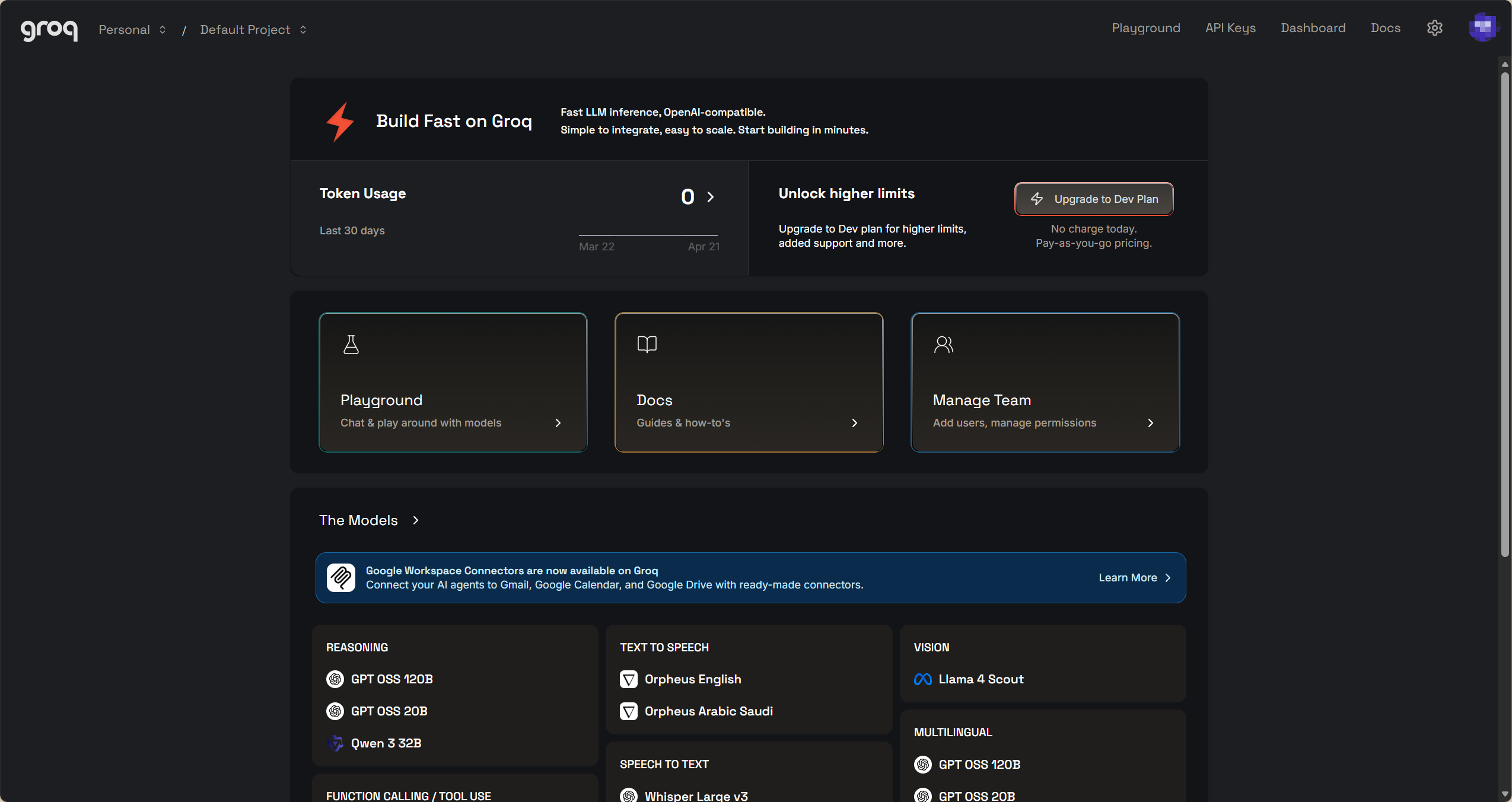Click the Google Workspace Connectors paperclip icon
The width and height of the screenshot is (1512, 802).
click(341, 578)
